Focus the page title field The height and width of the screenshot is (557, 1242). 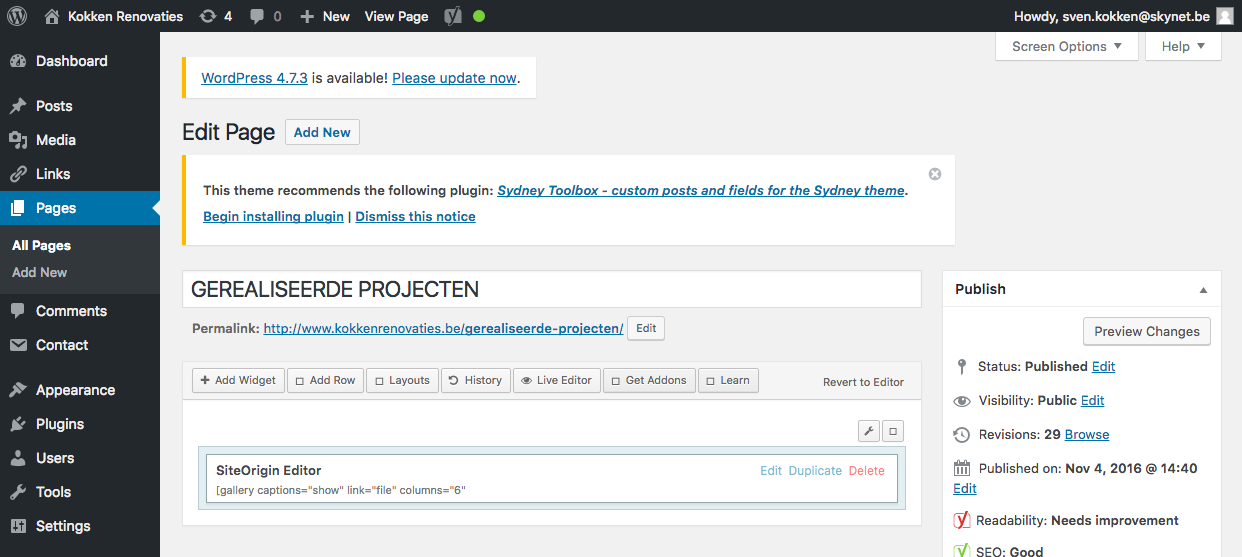tap(551, 289)
